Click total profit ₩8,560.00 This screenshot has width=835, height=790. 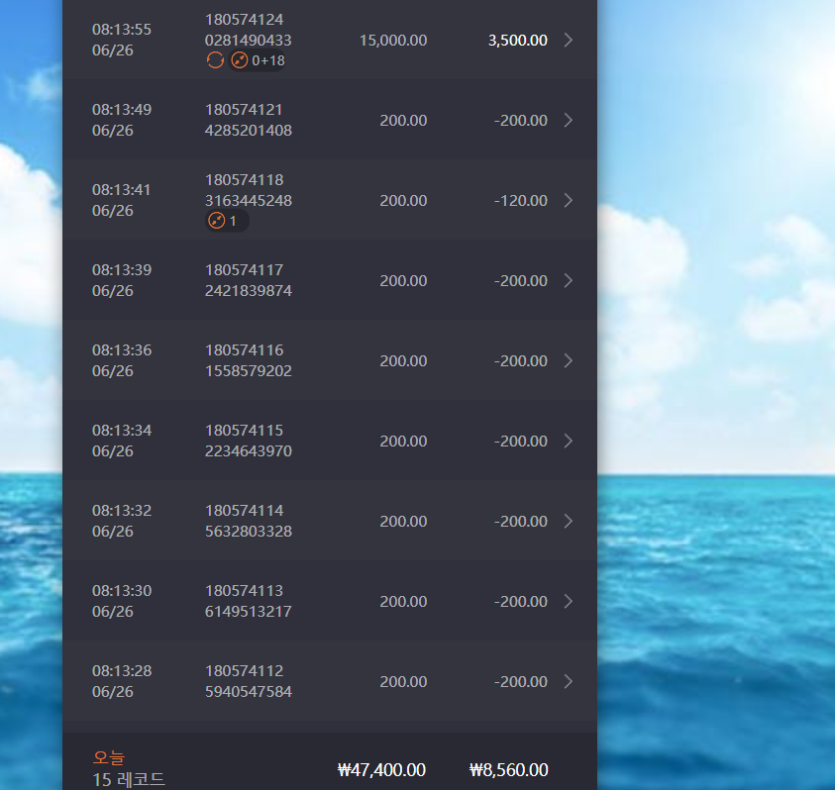(509, 770)
